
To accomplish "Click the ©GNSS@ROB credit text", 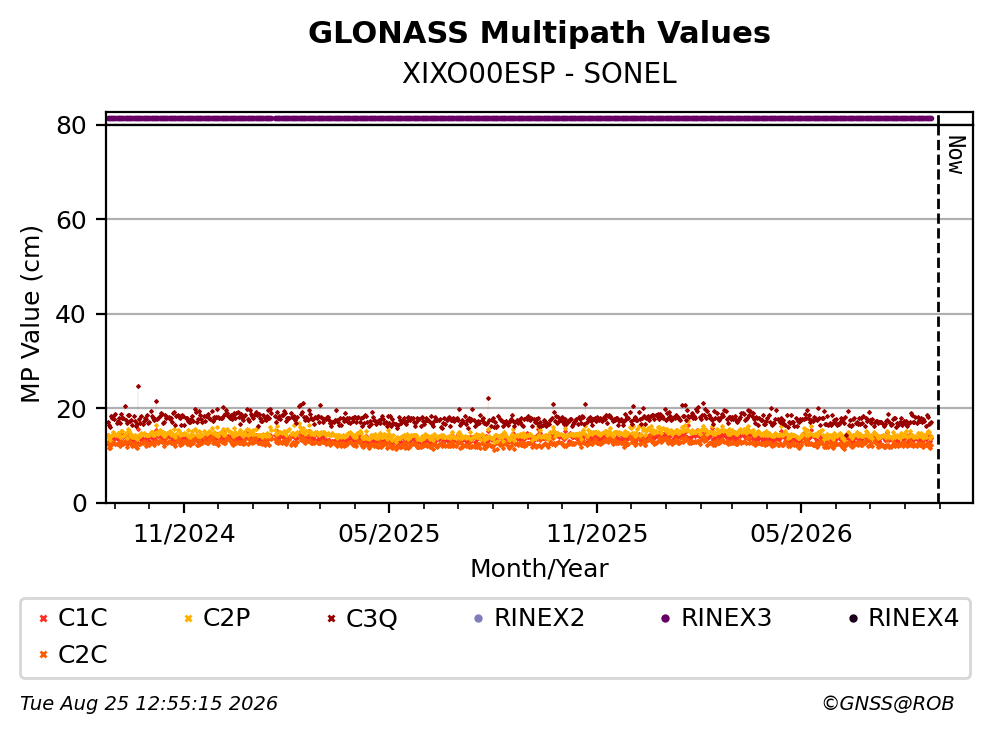I will (x=888, y=704).
